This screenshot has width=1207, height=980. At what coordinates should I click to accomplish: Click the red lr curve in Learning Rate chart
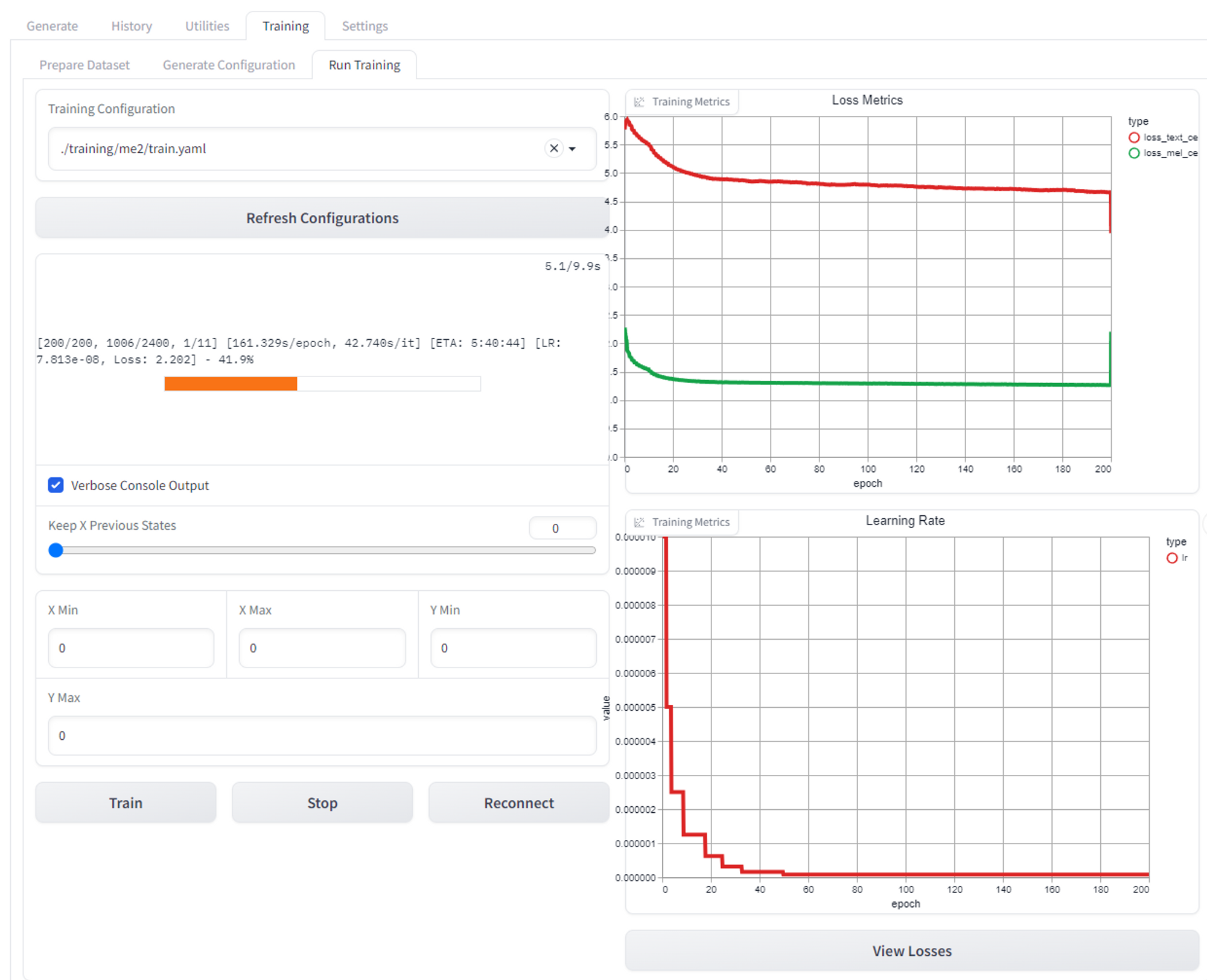point(905,874)
